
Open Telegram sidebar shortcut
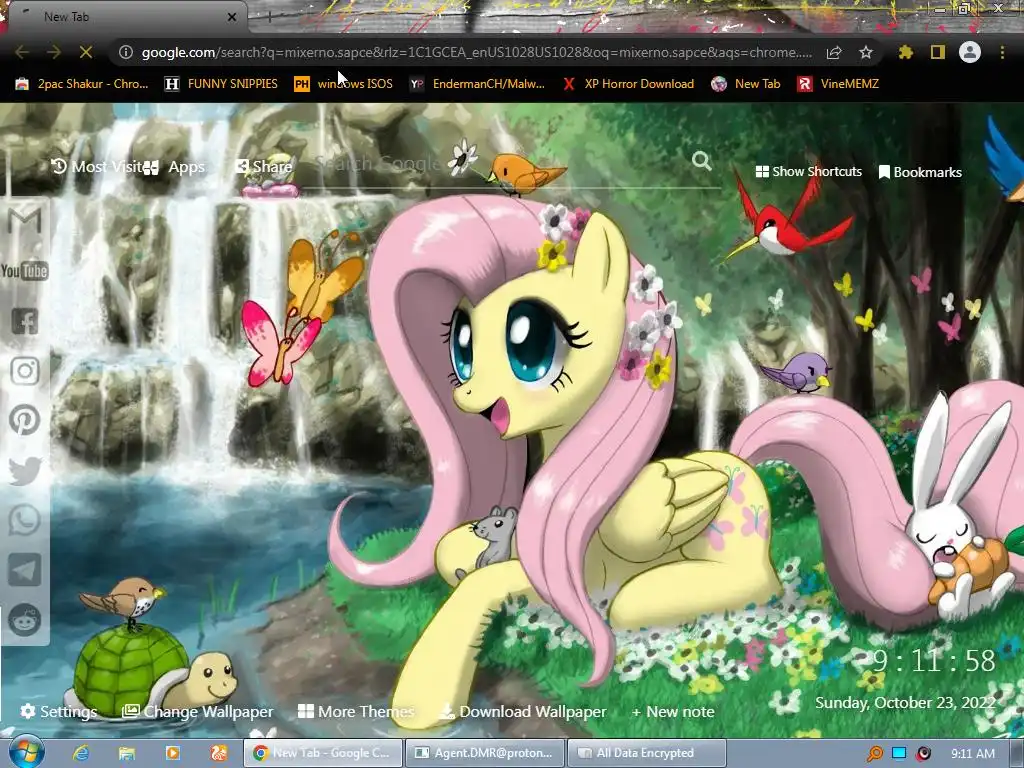tap(25, 570)
